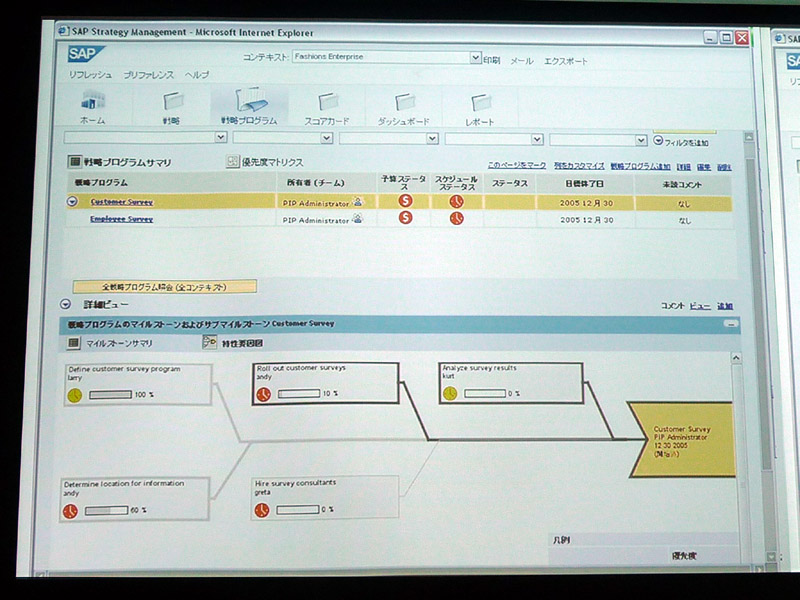Image resolution: width=800 pixels, height=600 pixels.
Task: Click budget status icon for Employee Survey
Action: pos(405,218)
